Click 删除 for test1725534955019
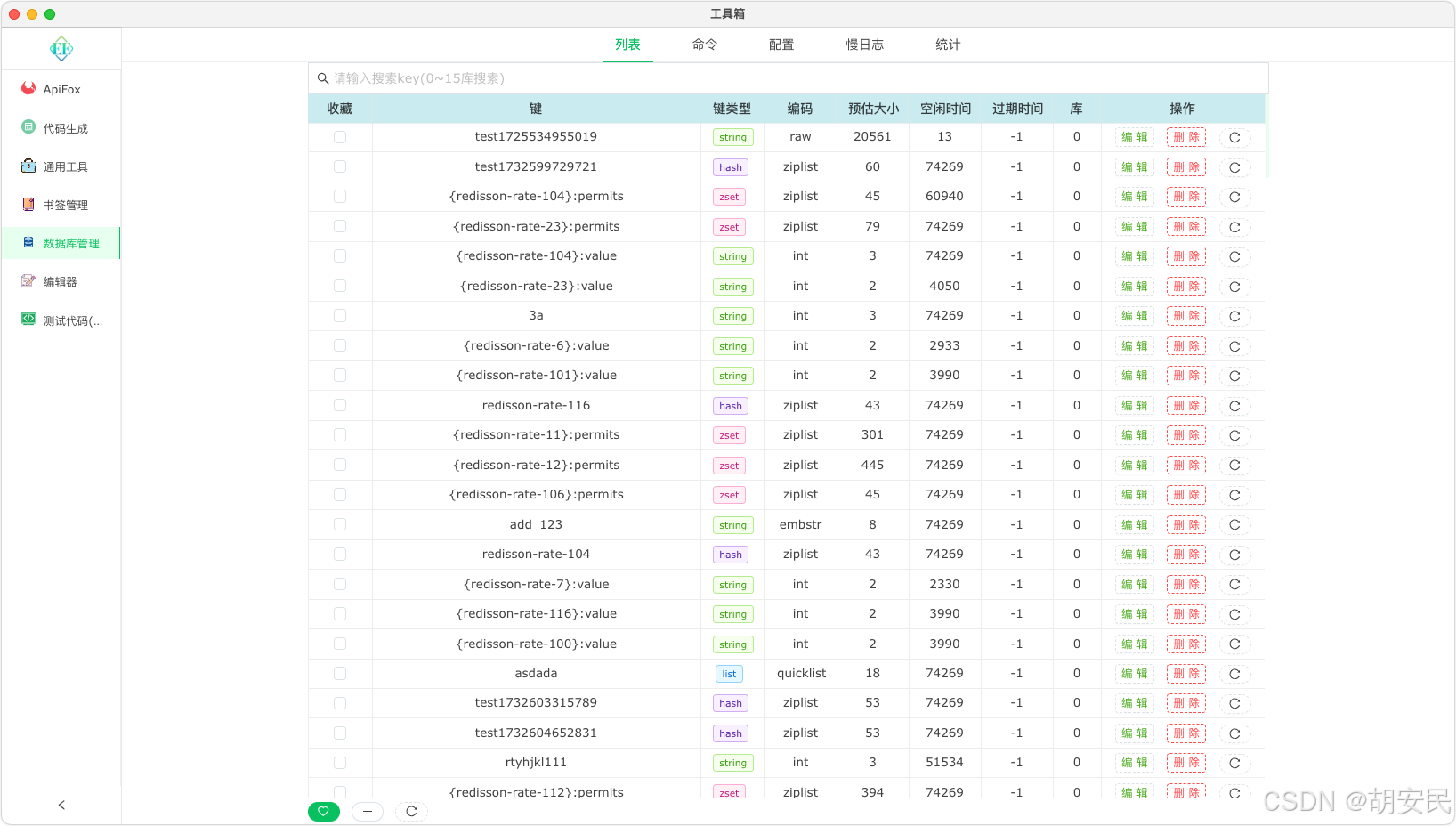Viewport: 1456px width, 826px height. [1186, 137]
